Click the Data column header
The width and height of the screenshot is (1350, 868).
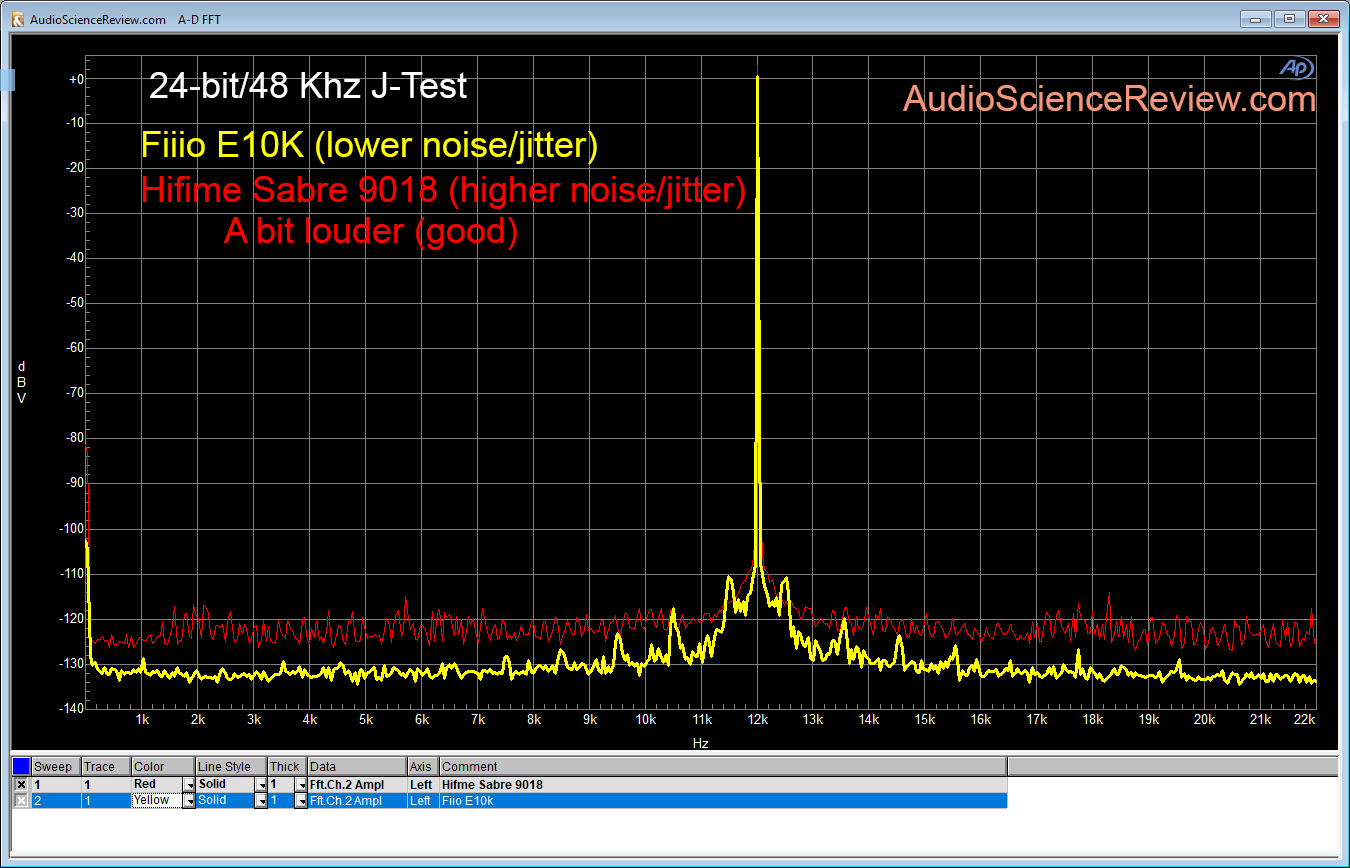coord(357,767)
